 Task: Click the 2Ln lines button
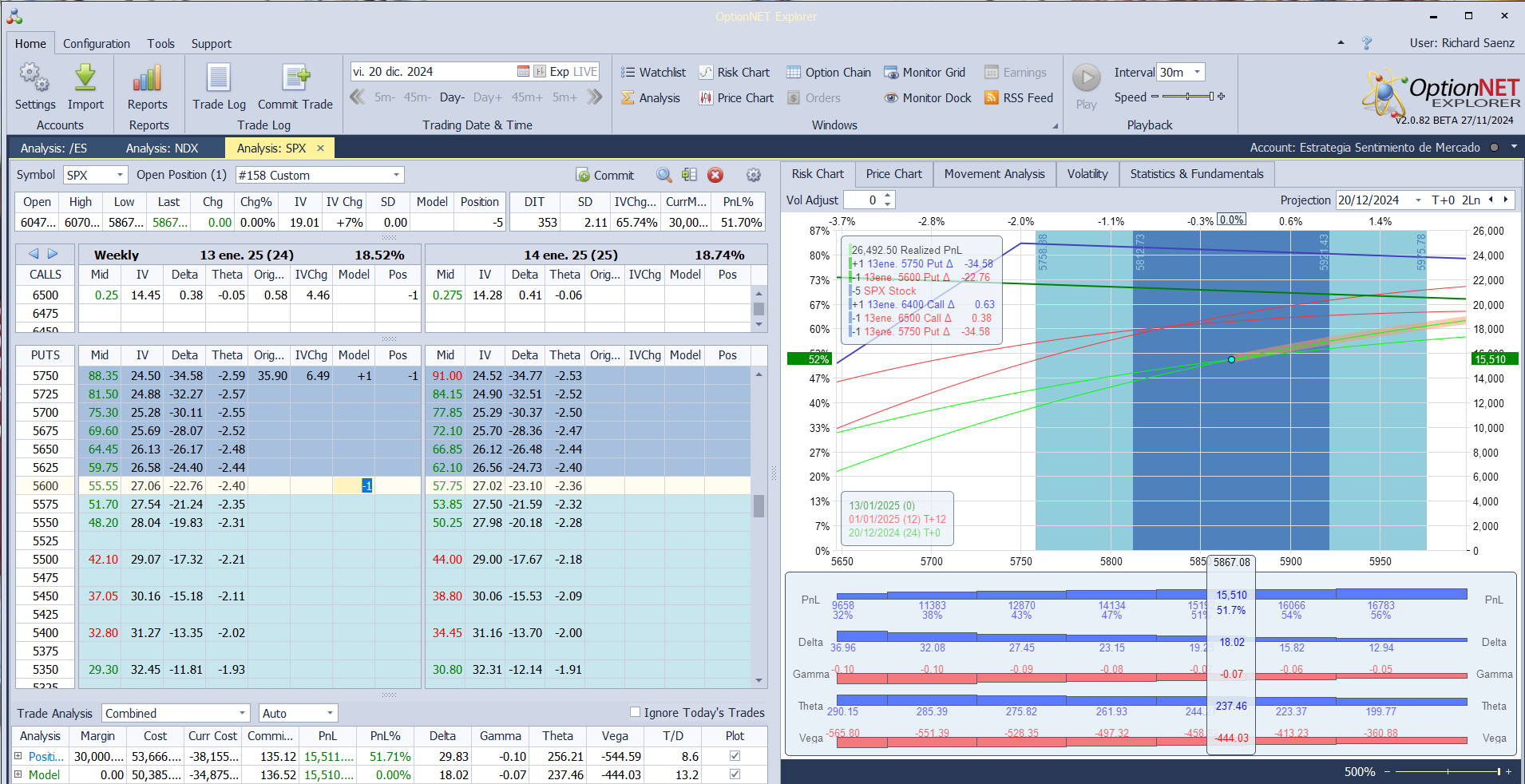tap(1471, 200)
